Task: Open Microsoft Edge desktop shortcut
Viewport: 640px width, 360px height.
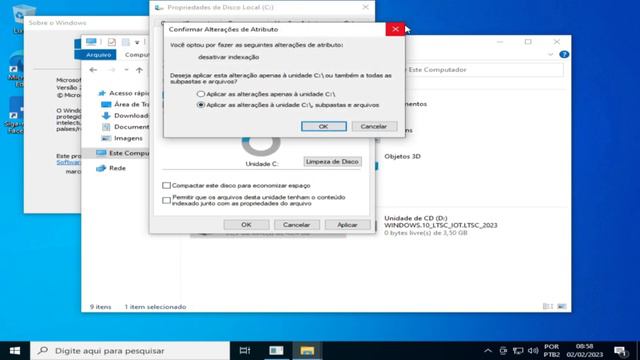Action: 16,70
